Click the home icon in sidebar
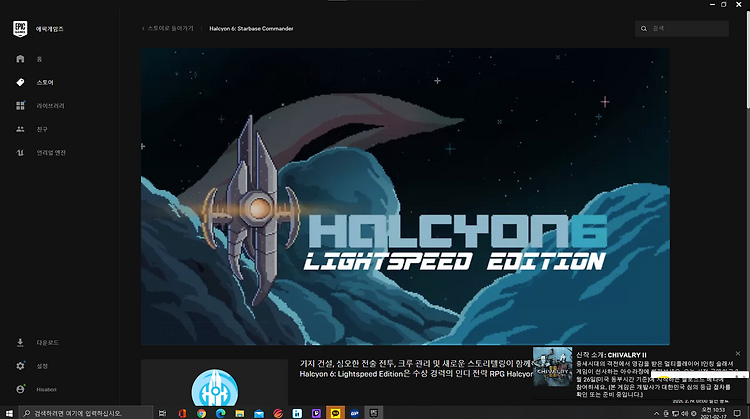This screenshot has height=419, width=750. coord(20,59)
